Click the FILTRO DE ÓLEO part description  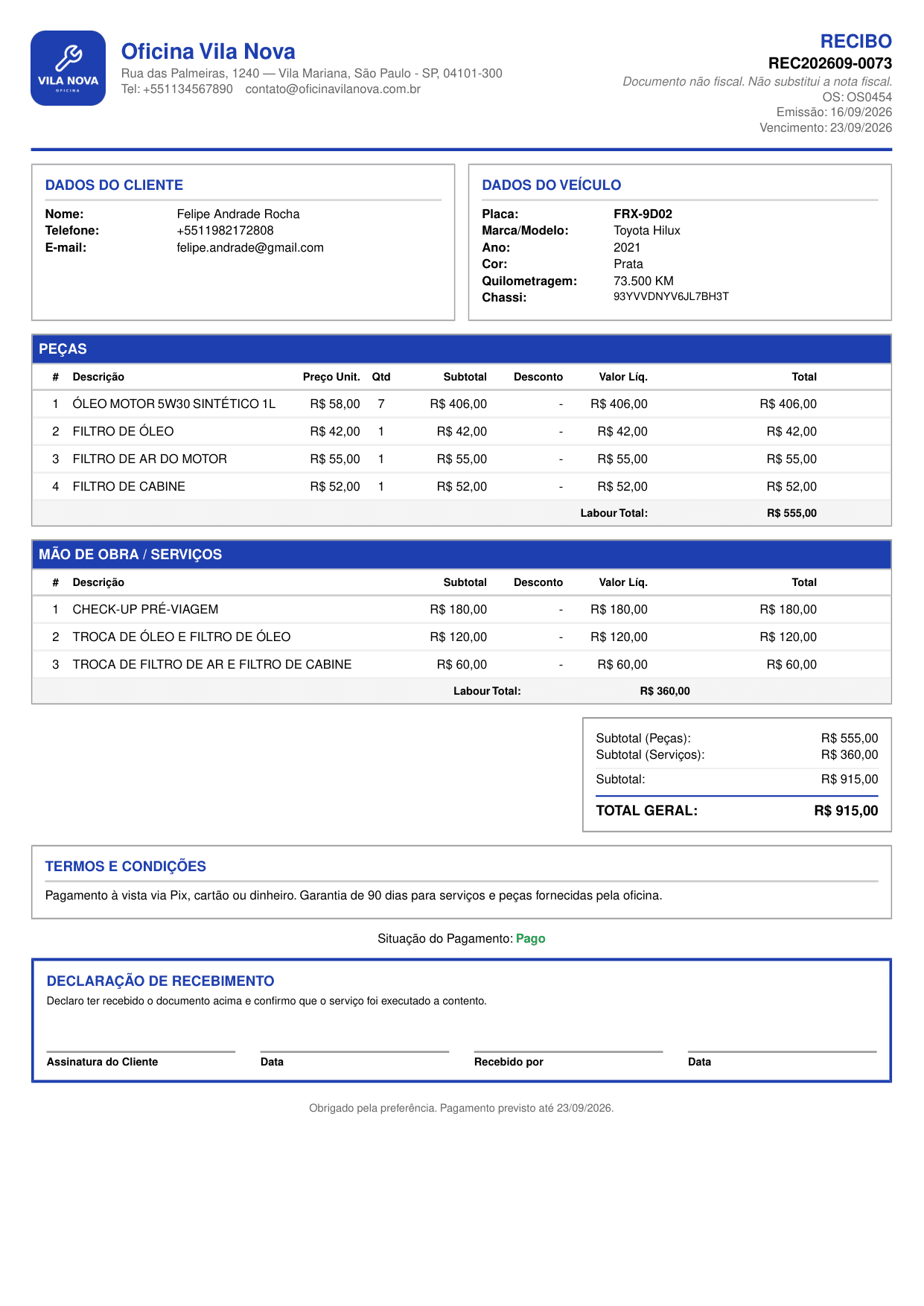123,431
